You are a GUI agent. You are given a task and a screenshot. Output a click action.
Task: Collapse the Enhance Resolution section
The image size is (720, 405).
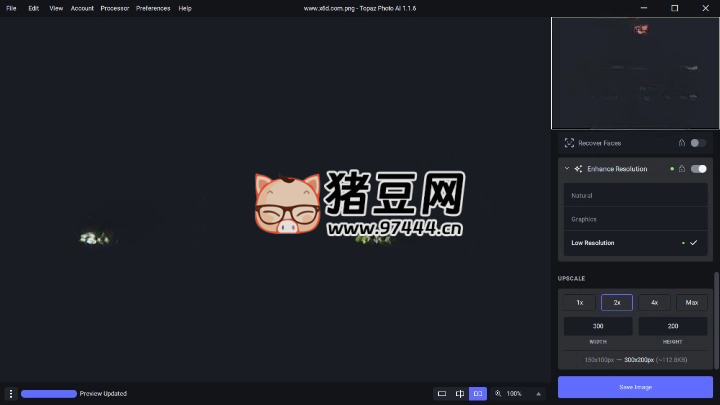click(567, 169)
